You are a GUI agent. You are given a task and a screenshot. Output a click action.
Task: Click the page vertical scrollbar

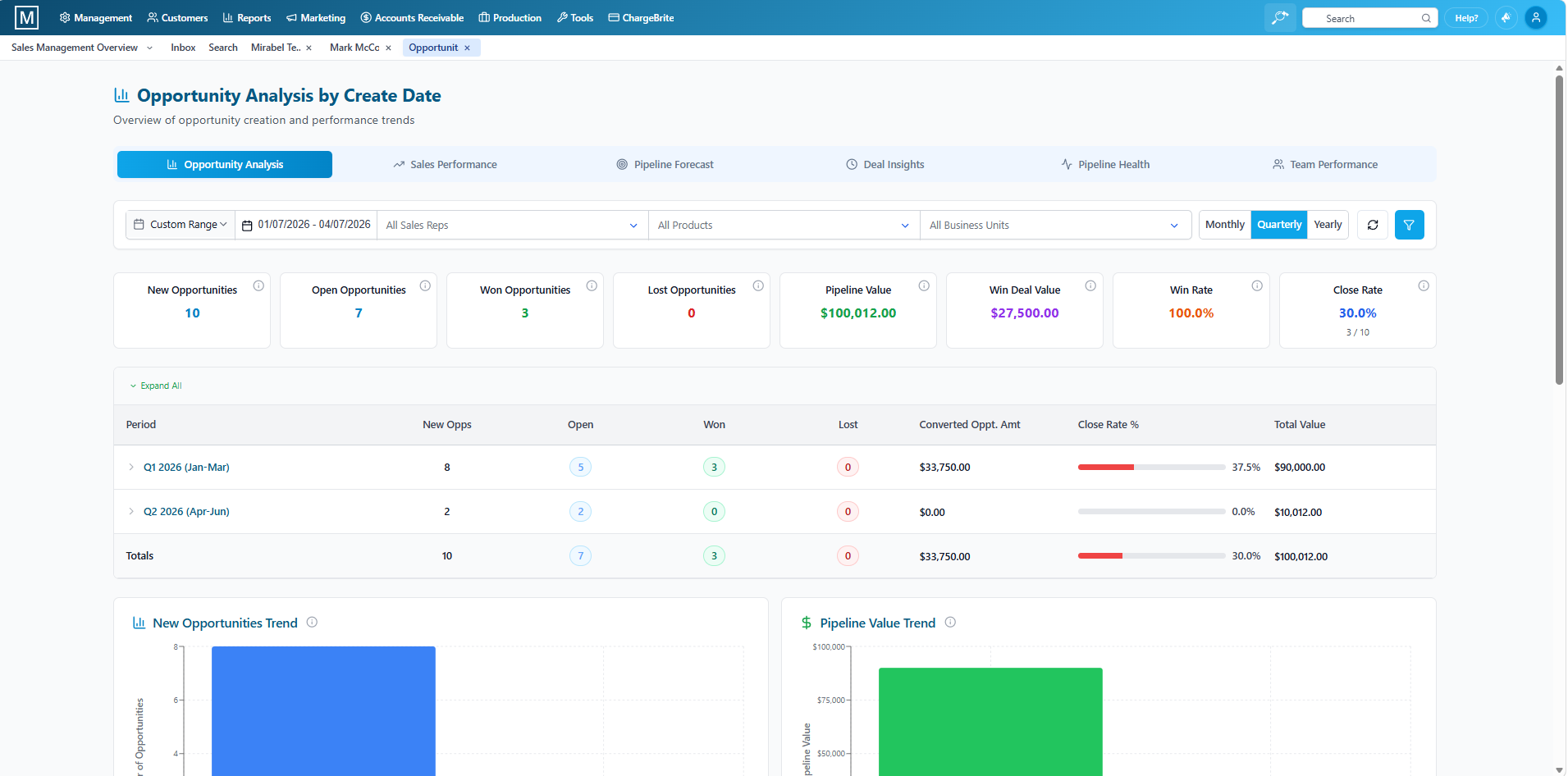(x=1559, y=230)
